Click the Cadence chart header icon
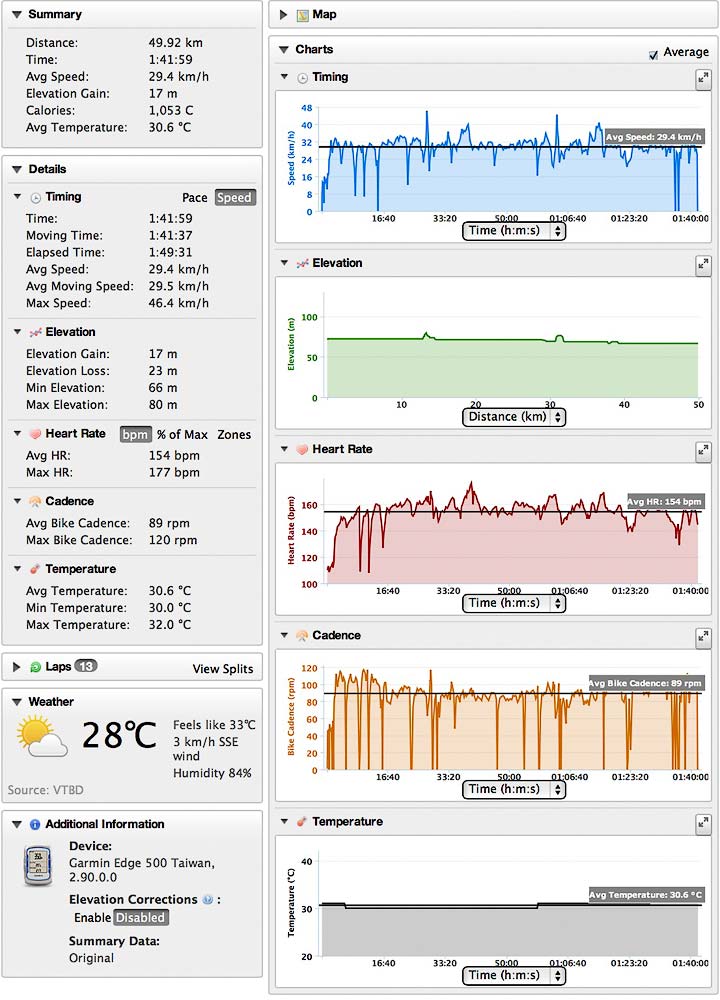 pyautogui.click(x=302, y=636)
